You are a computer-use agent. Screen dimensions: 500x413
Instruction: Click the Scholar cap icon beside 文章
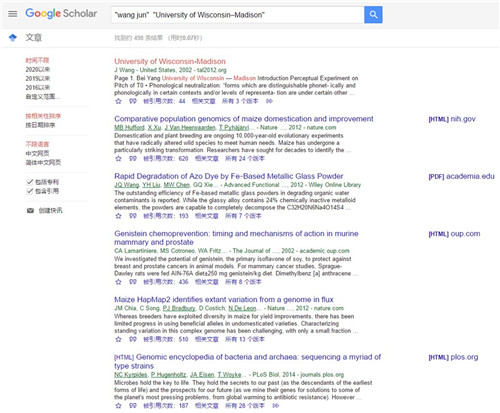(x=13, y=37)
